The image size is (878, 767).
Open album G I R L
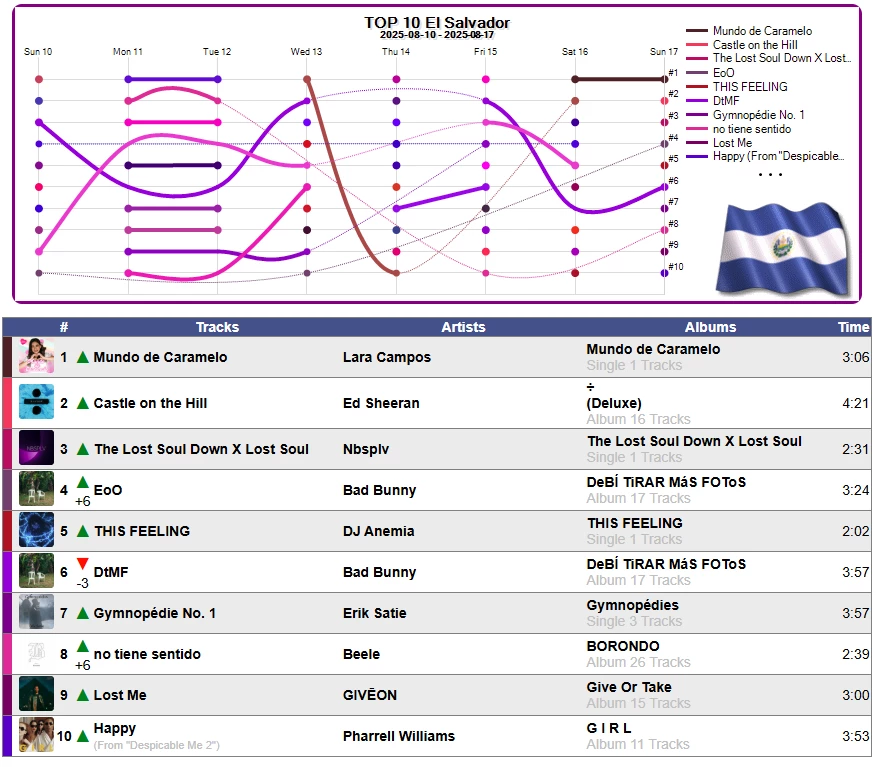click(609, 728)
